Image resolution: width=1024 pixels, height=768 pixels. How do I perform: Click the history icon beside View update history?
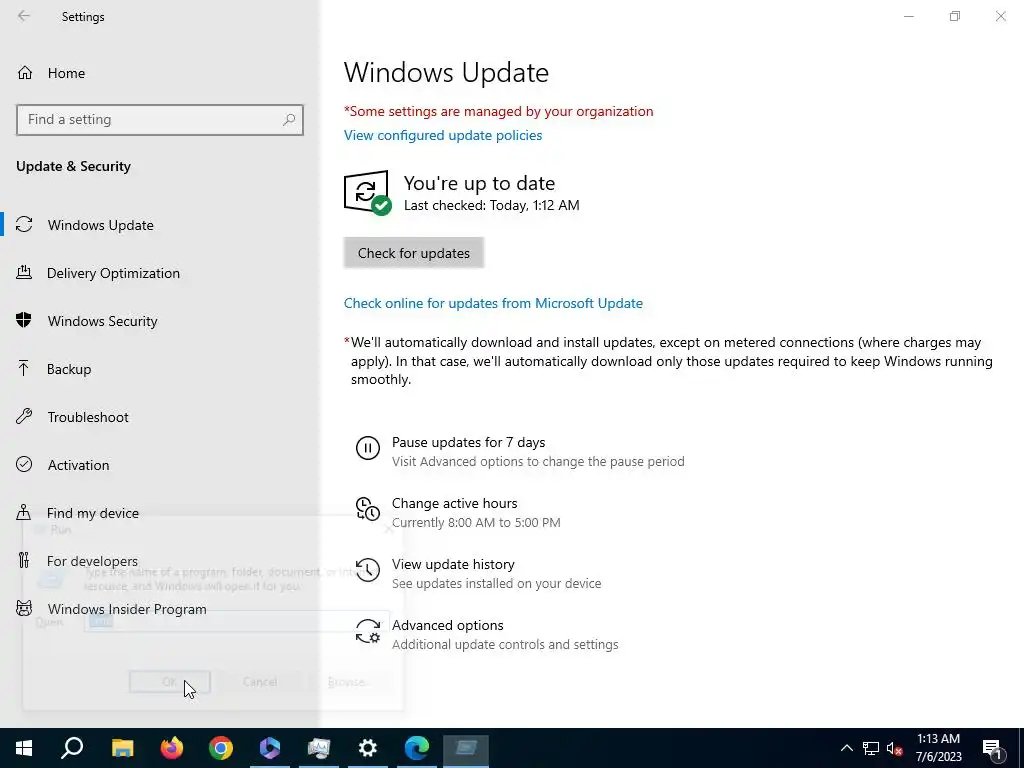pyautogui.click(x=368, y=569)
